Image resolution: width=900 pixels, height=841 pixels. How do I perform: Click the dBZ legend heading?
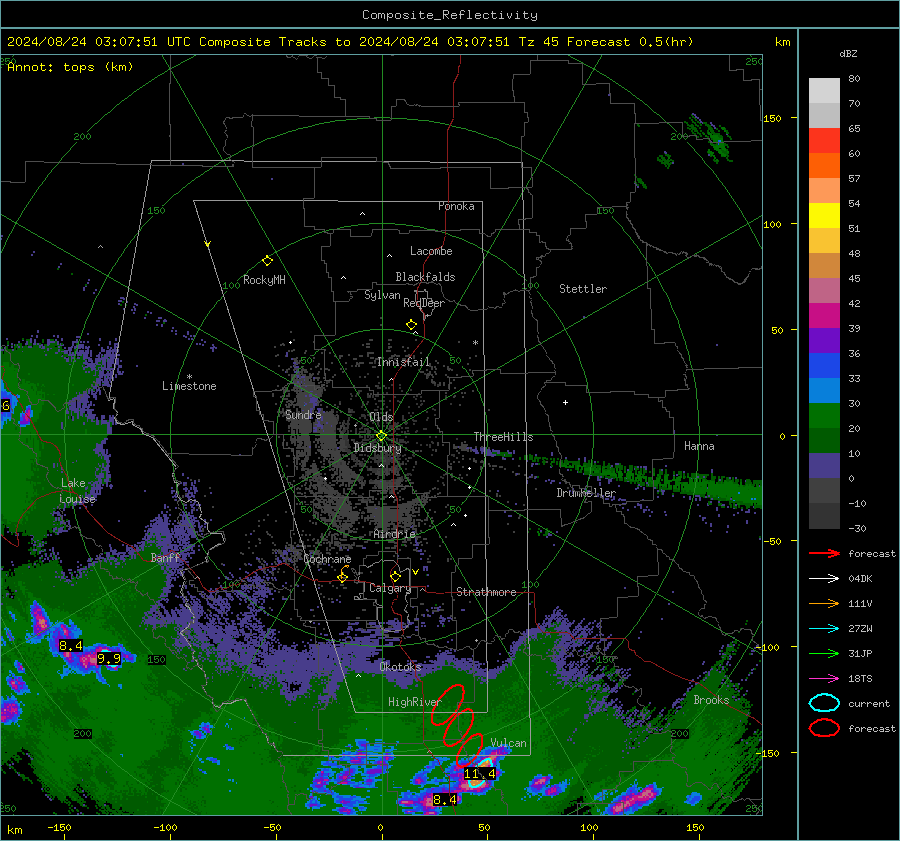point(848,54)
